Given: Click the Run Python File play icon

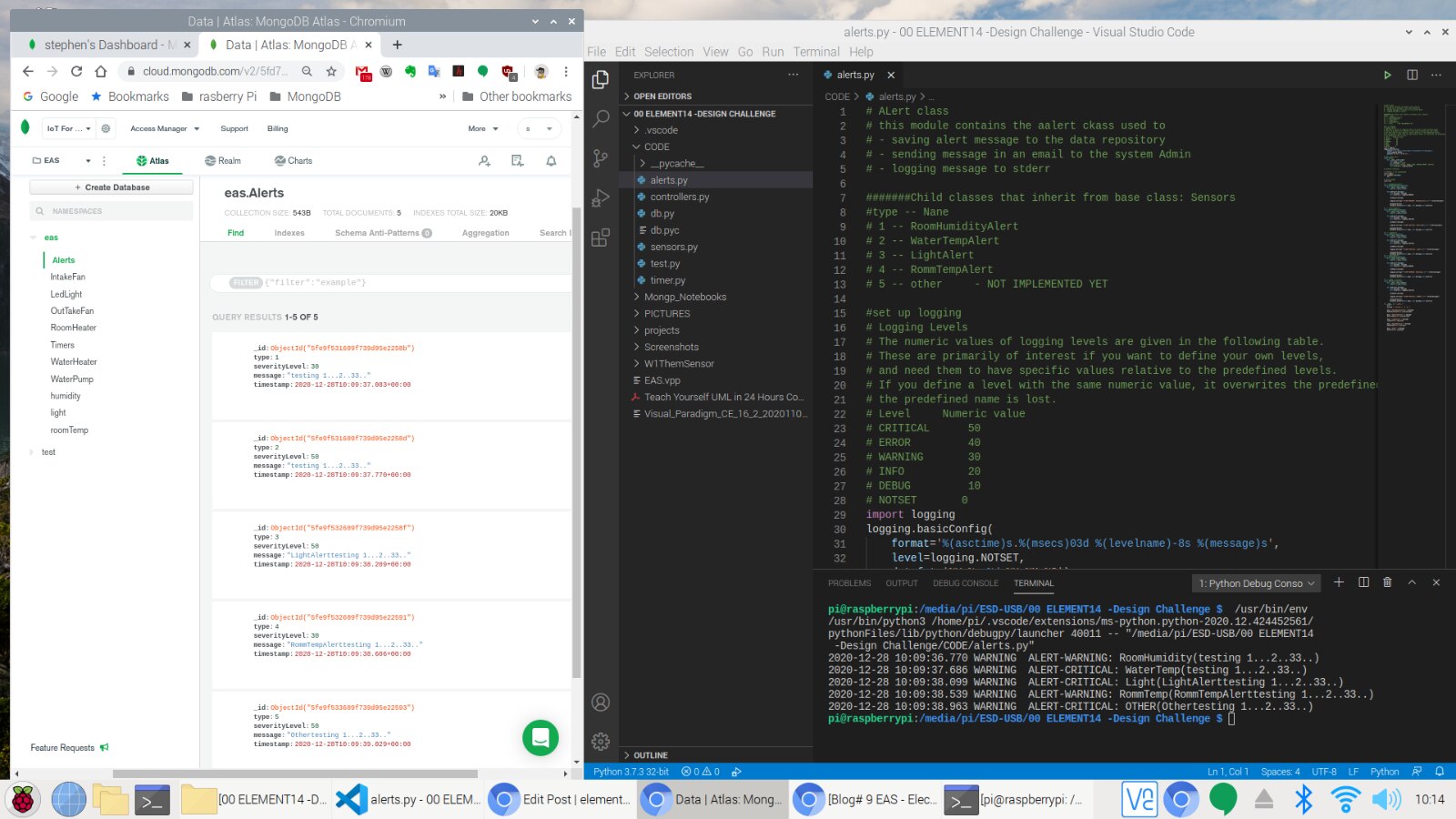Looking at the screenshot, I should (1387, 75).
